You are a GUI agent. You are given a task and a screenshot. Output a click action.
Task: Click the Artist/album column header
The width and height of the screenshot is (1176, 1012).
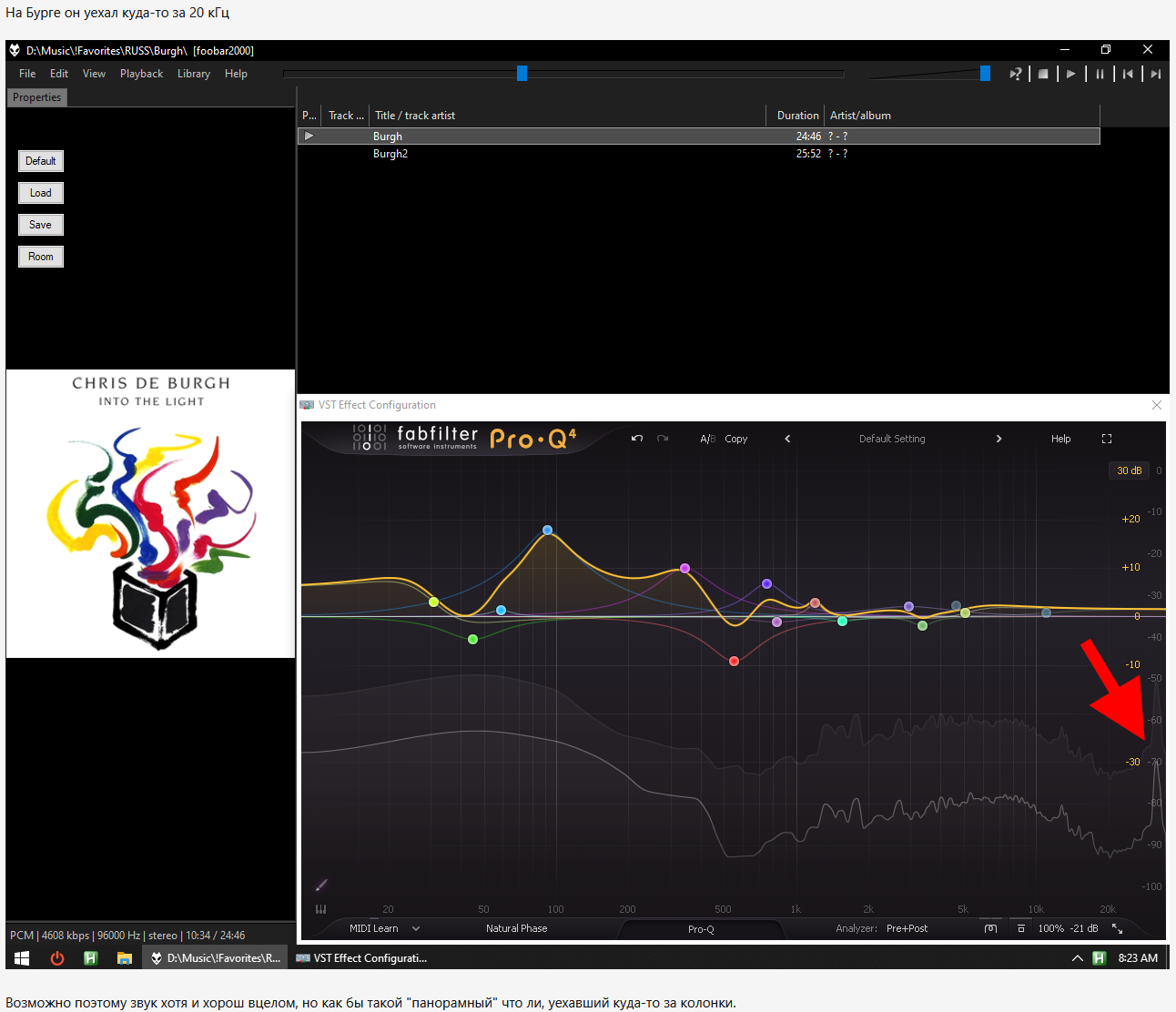click(962, 116)
